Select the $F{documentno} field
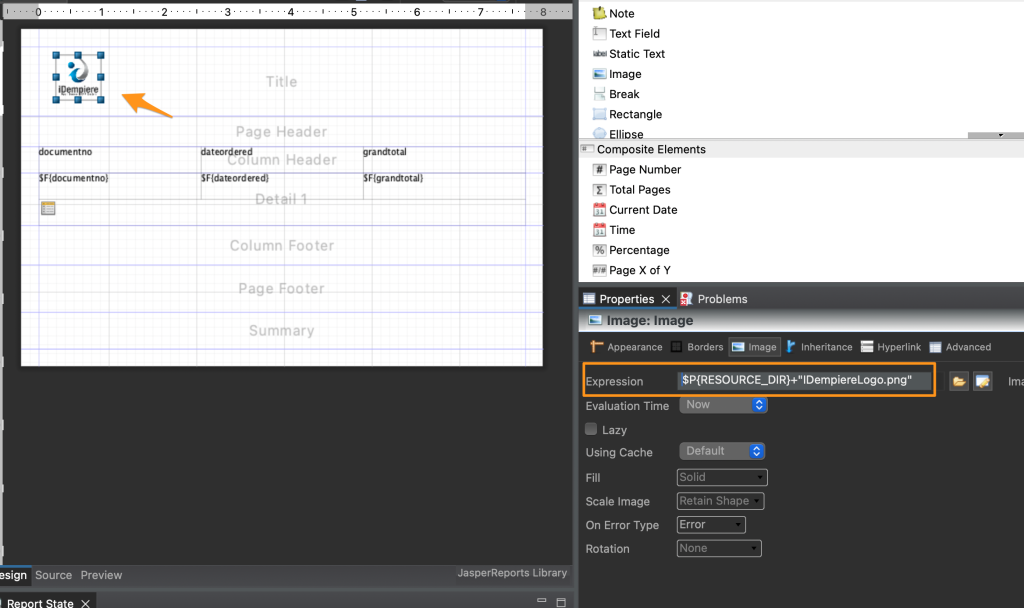 tap(73, 178)
